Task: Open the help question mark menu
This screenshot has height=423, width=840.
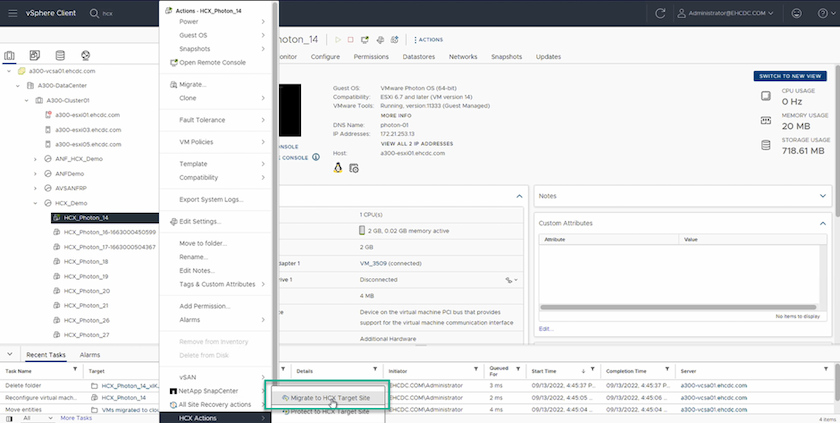Action: pyautogui.click(x=826, y=14)
